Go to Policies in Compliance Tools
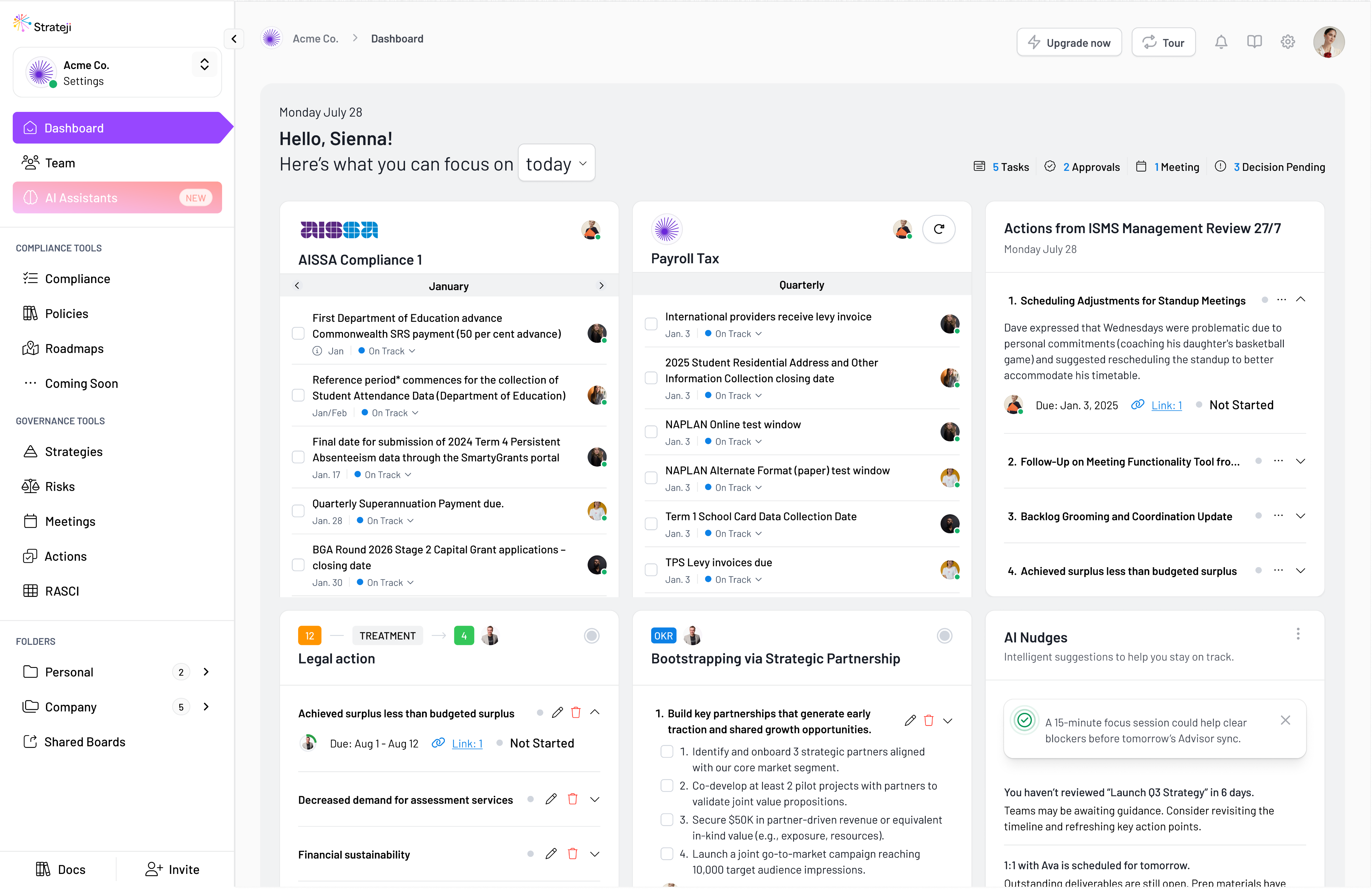 click(x=66, y=314)
